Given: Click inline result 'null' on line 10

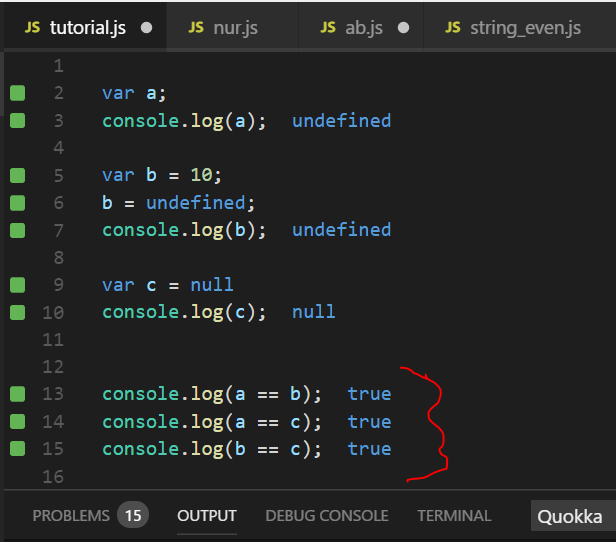Looking at the screenshot, I should (x=314, y=312).
